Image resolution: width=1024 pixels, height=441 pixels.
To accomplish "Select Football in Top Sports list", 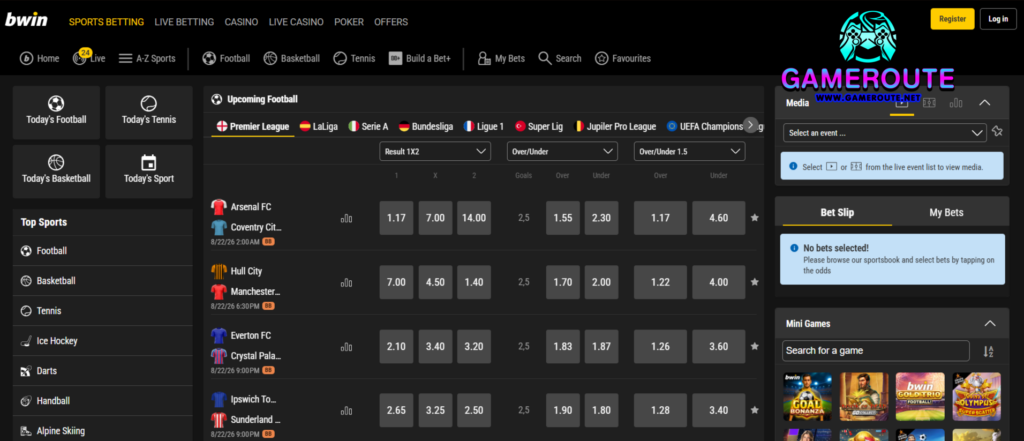I will (103, 251).
